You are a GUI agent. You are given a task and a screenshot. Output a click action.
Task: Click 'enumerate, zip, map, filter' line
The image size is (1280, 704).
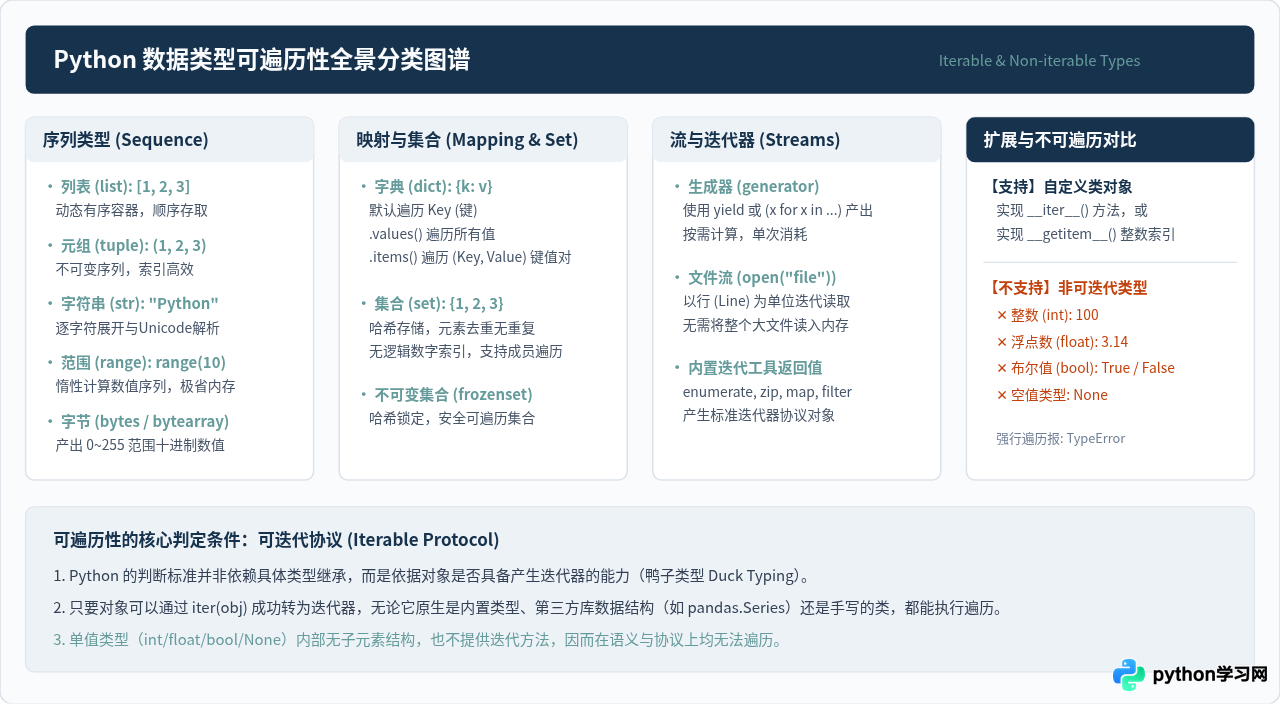[768, 392]
